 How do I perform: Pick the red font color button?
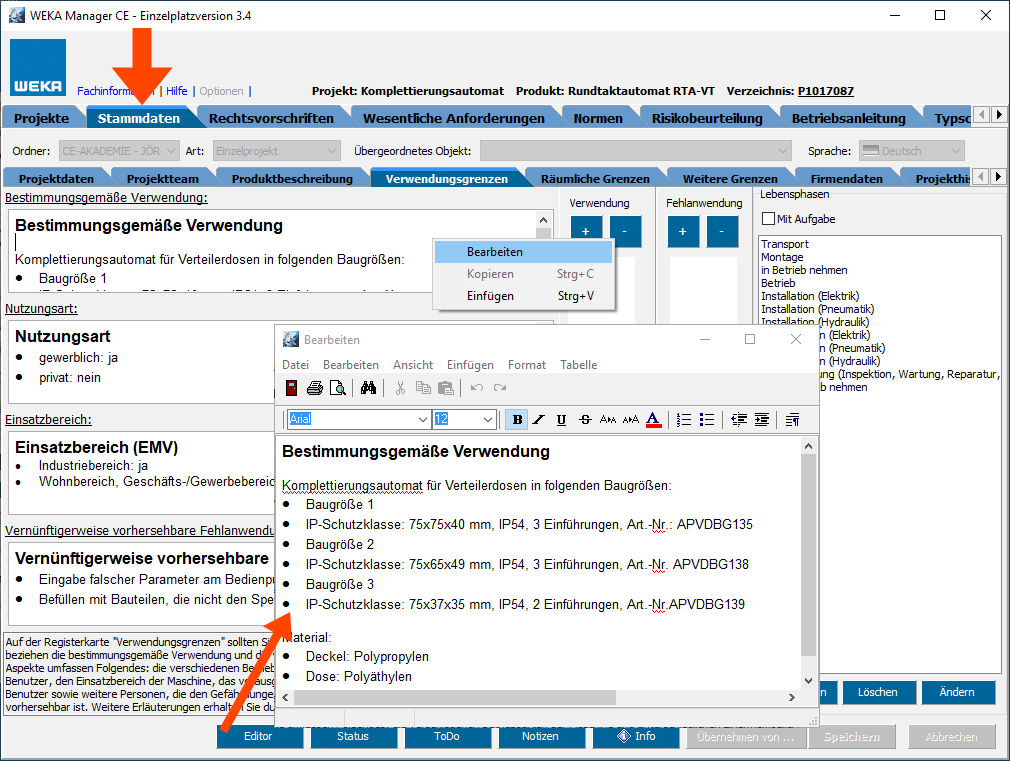653,420
